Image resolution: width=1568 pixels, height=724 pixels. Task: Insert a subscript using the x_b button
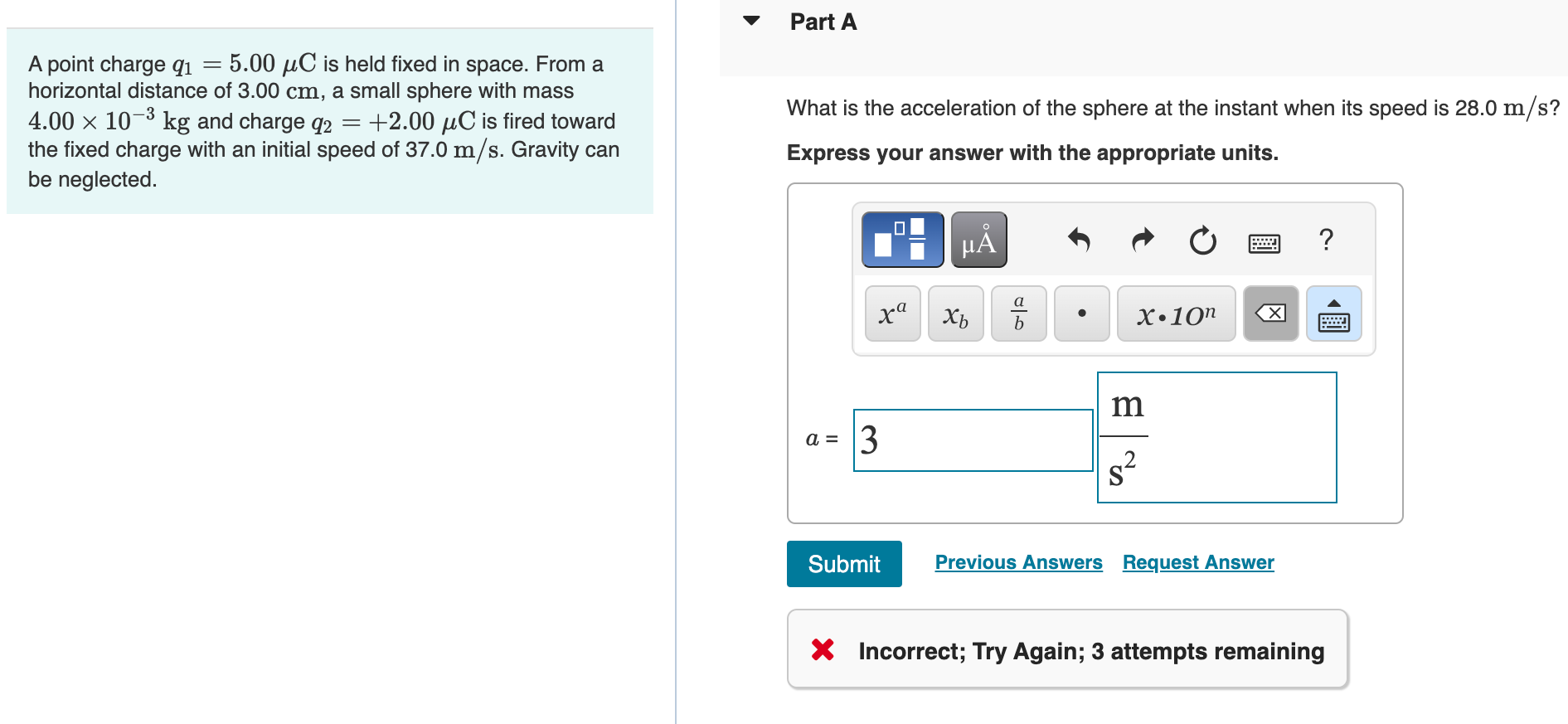click(954, 313)
